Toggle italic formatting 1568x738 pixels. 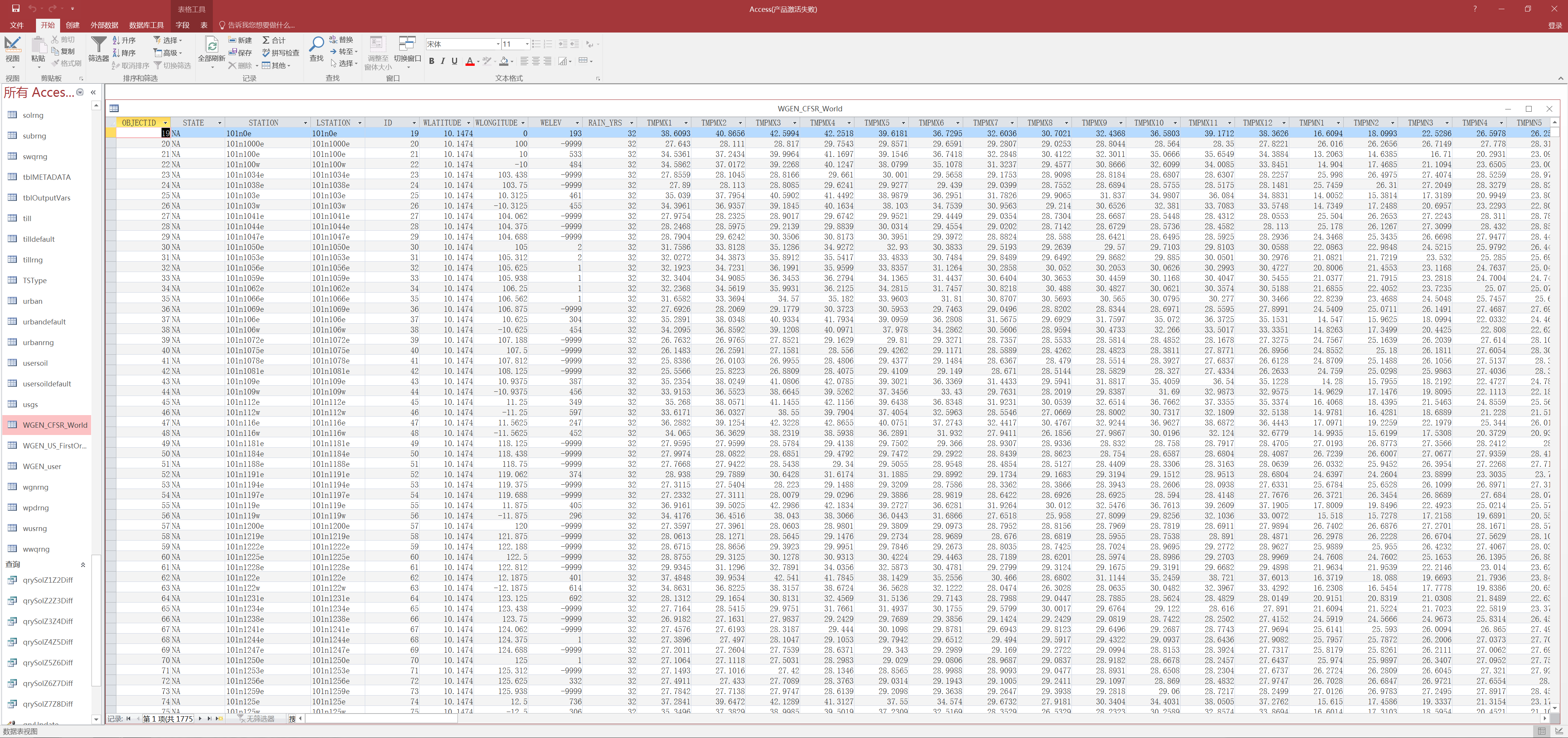(443, 61)
